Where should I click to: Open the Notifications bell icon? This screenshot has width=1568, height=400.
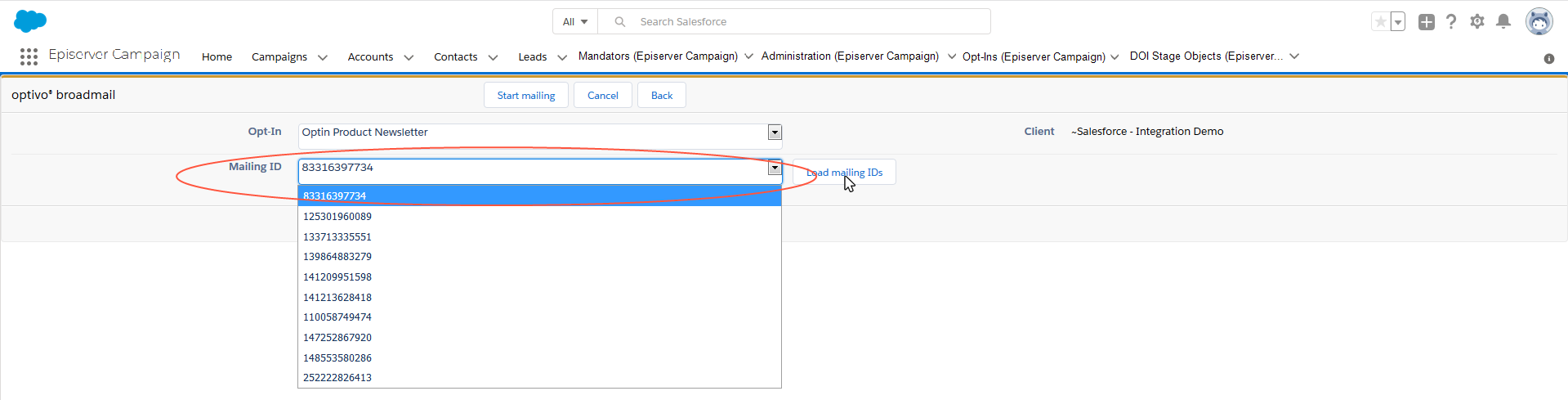[x=1503, y=22]
